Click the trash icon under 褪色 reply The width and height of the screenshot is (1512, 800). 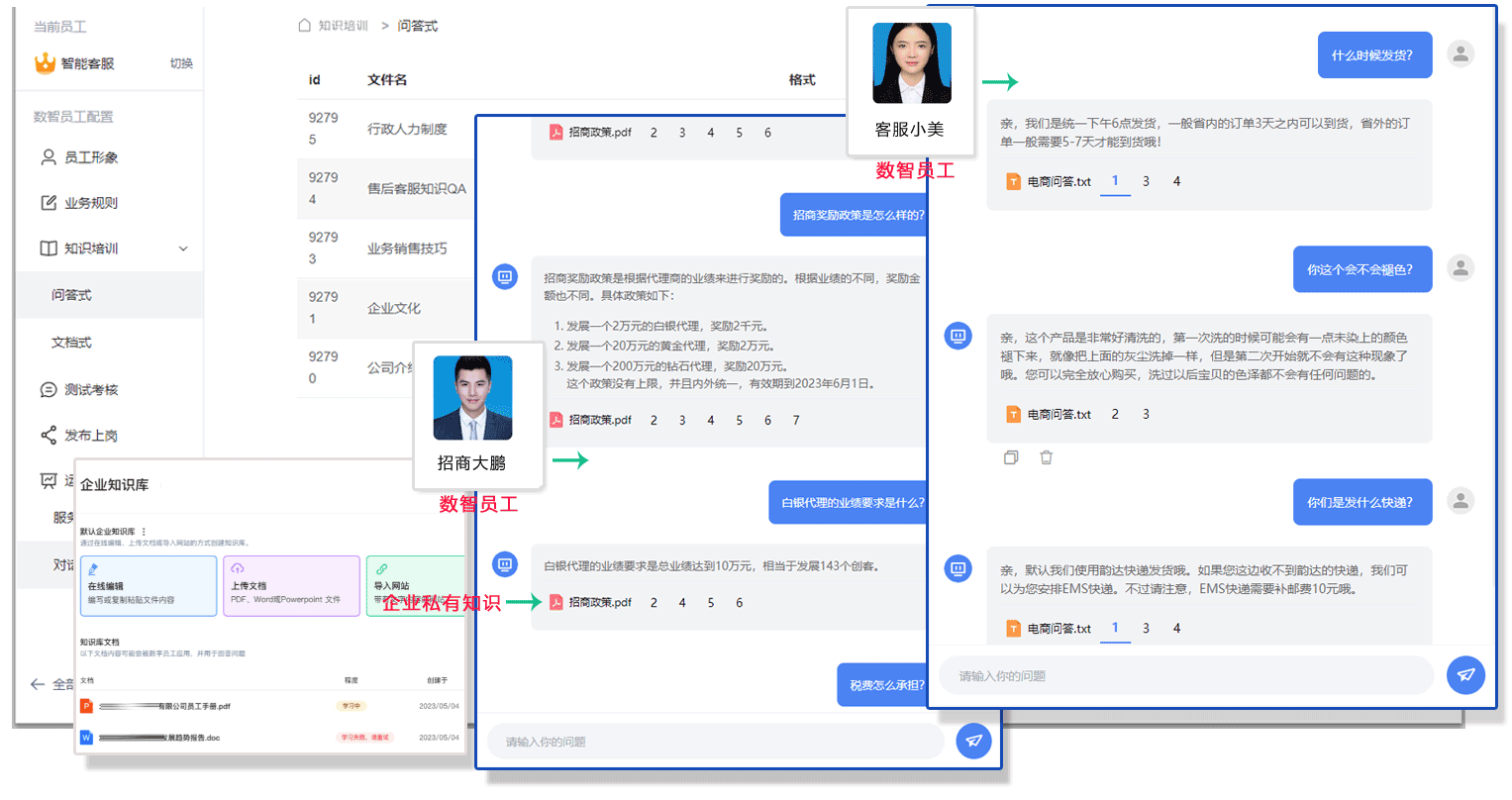point(1047,457)
